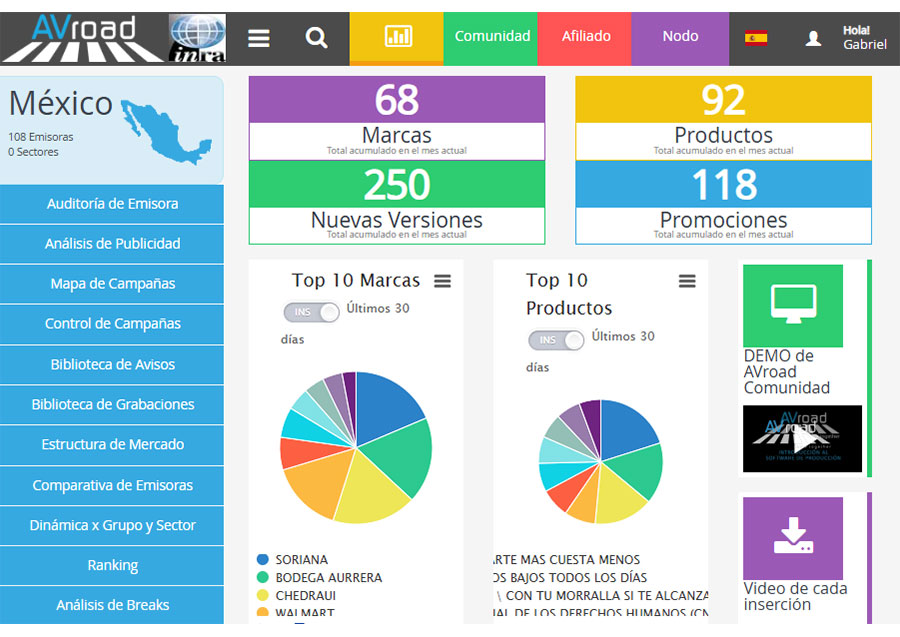900x637 pixels.
Task: Select the yellow chart dashboard tab
Action: point(397,38)
